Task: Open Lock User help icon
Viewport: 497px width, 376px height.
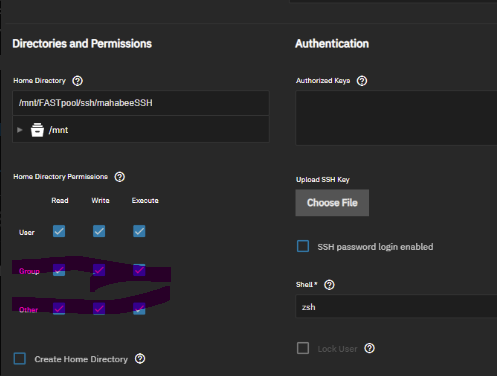Action: coord(369,348)
